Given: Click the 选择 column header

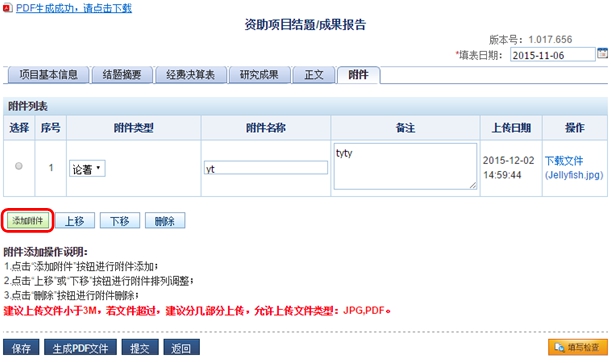Looking at the screenshot, I should tap(19, 128).
